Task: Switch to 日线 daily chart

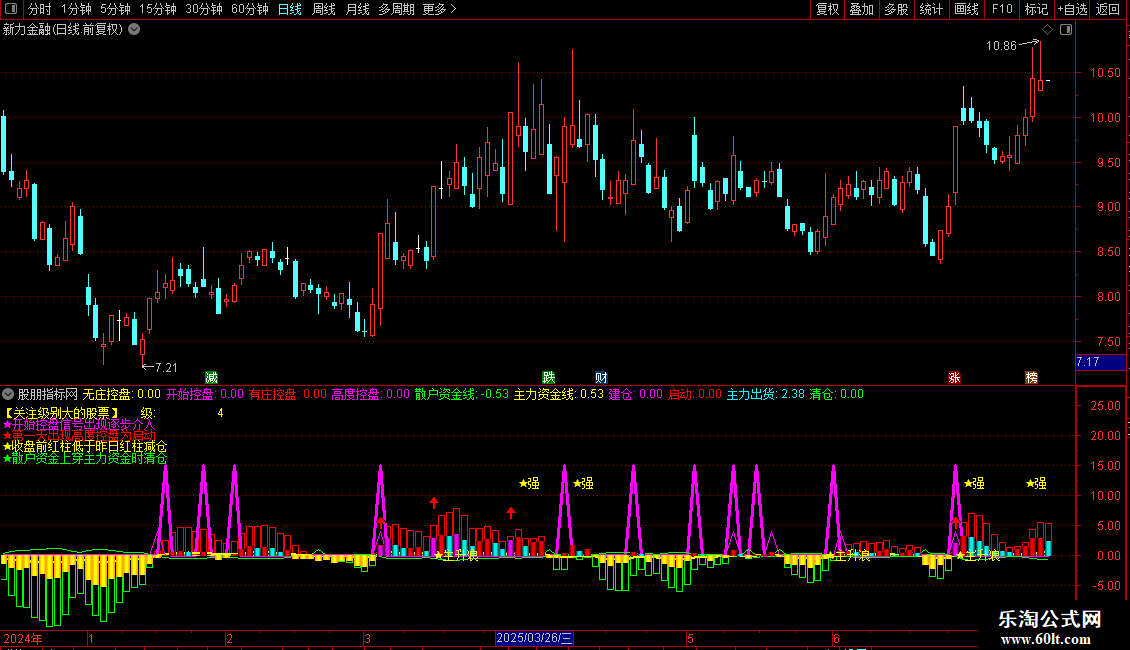Action: coord(290,9)
